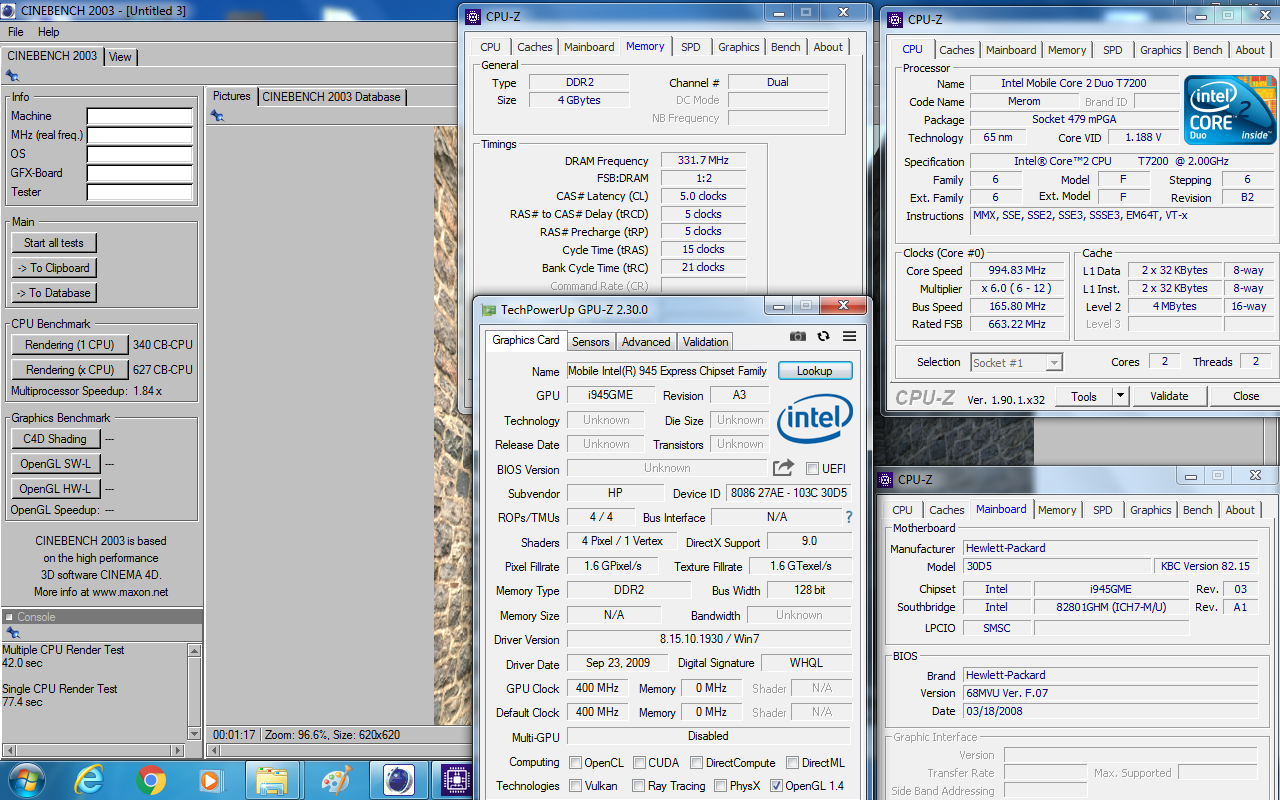Screen dimensions: 1280x800
Task: Open the GPU-Z hamburger menu
Action: point(849,337)
